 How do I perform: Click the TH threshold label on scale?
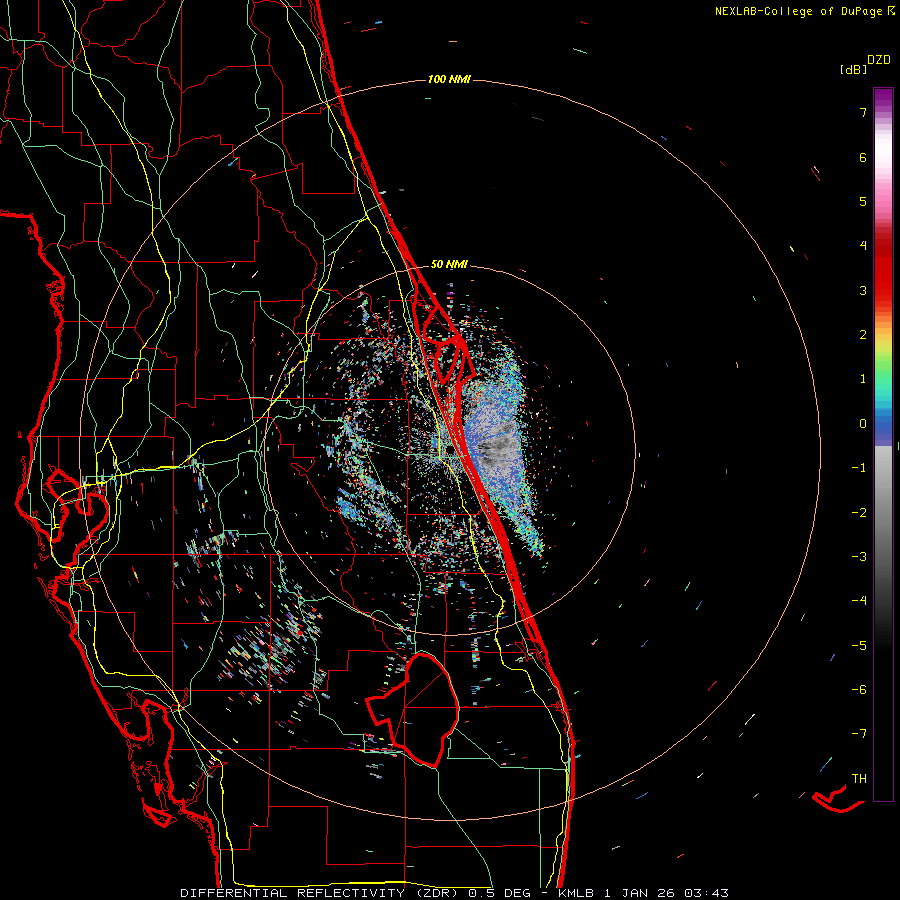tap(859, 779)
